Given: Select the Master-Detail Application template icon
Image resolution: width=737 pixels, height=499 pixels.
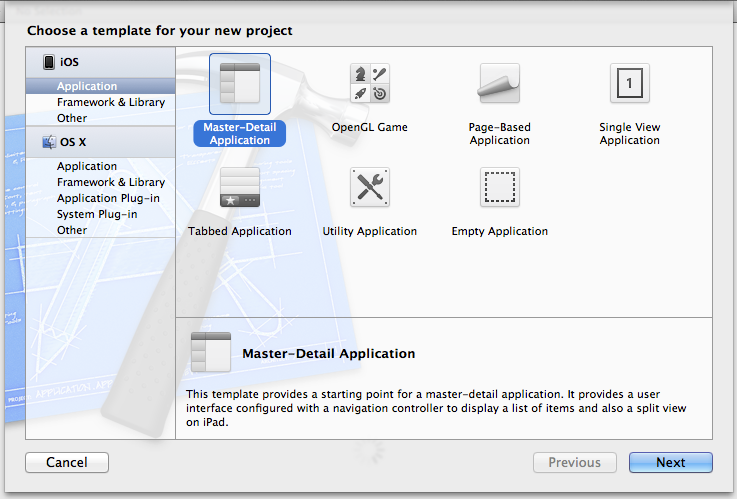Looking at the screenshot, I should coord(240,84).
